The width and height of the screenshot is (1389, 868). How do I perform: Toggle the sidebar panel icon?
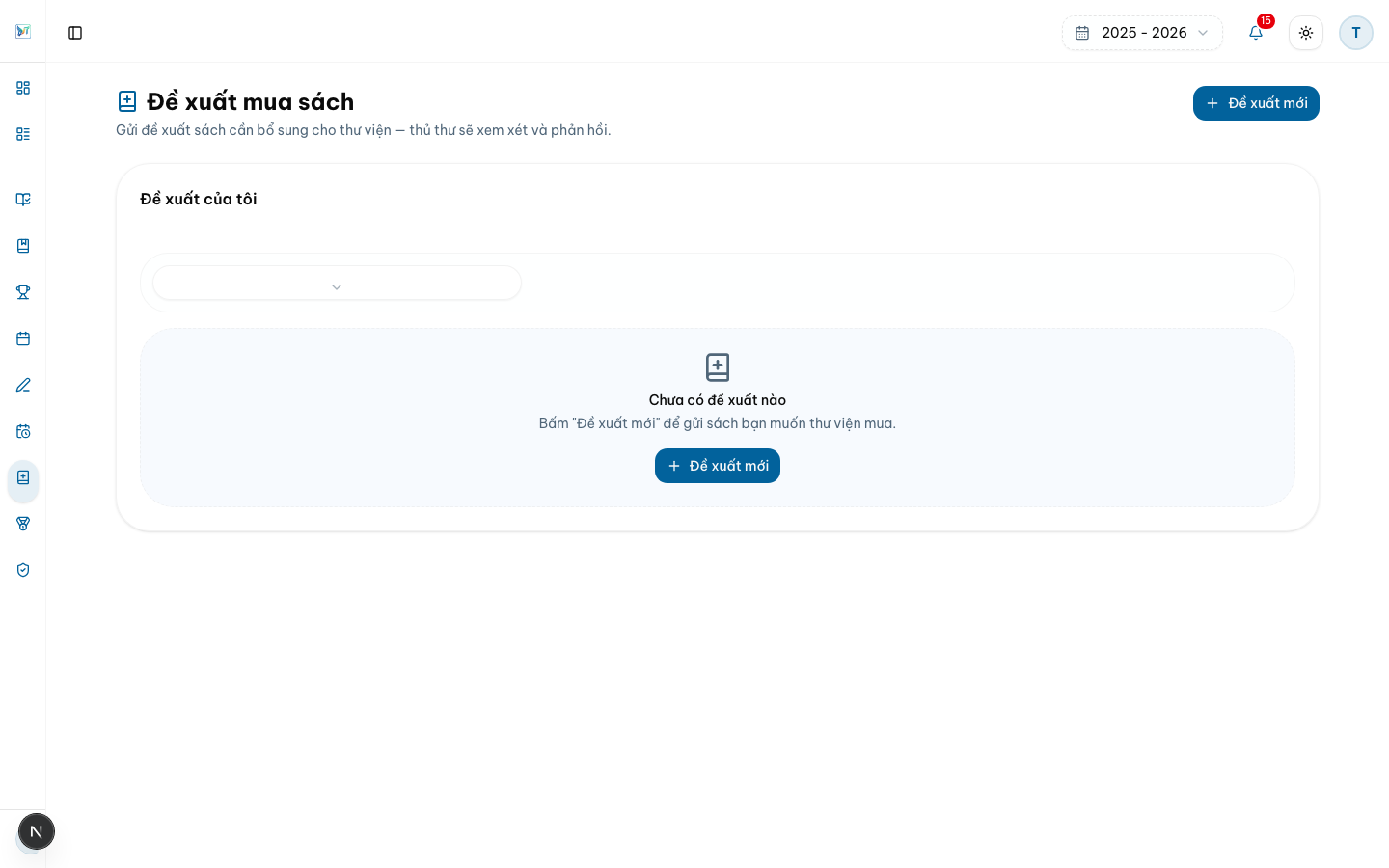click(75, 33)
